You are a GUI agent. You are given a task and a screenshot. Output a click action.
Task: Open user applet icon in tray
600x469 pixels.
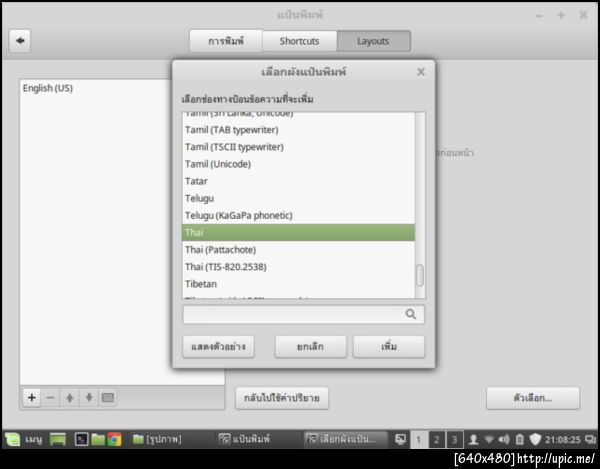click(x=473, y=439)
